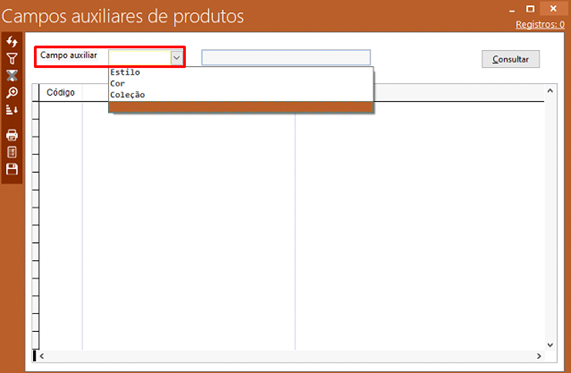Click the Consultar button
The width and height of the screenshot is (571, 373).
pyautogui.click(x=511, y=59)
